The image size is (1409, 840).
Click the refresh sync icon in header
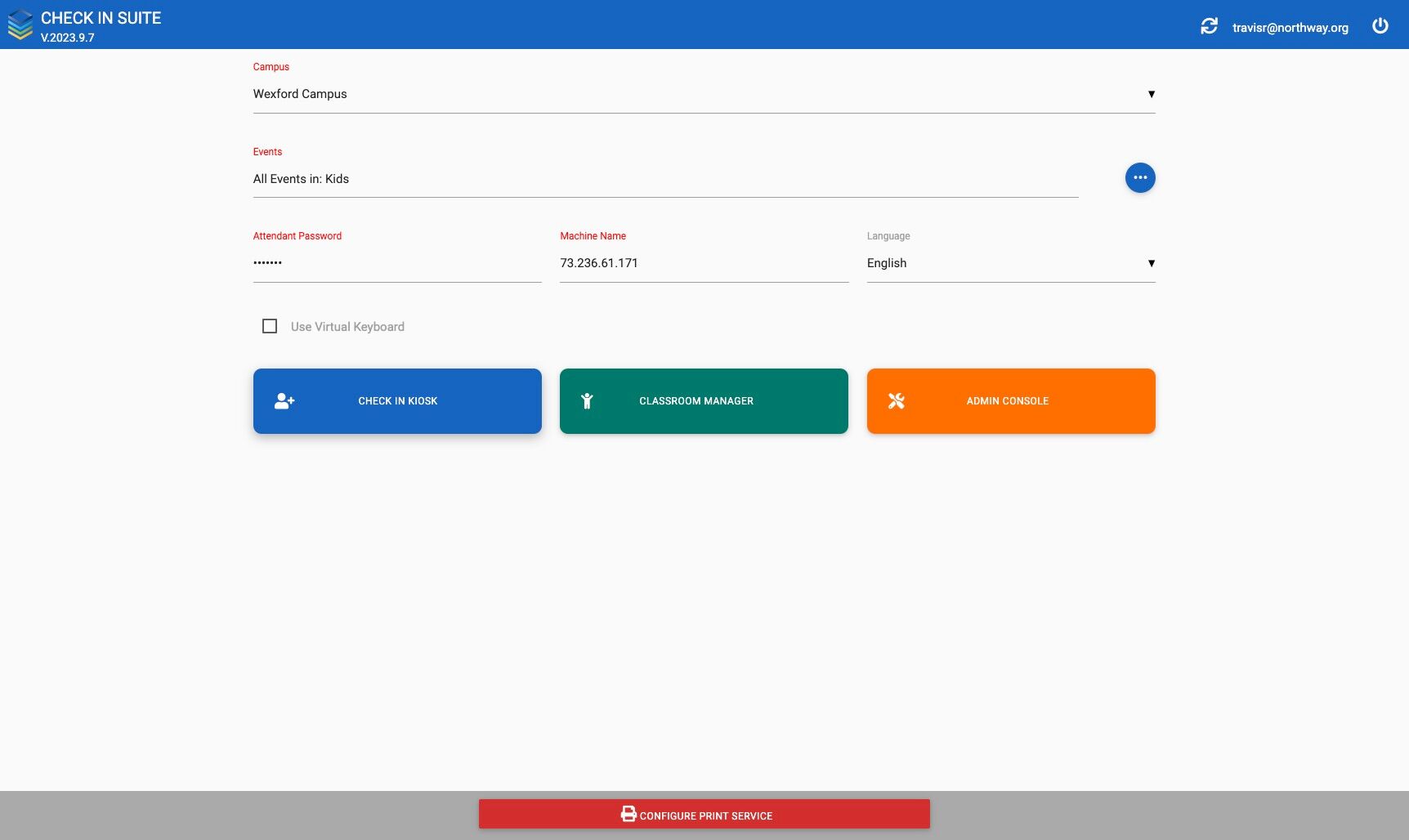1209,26
